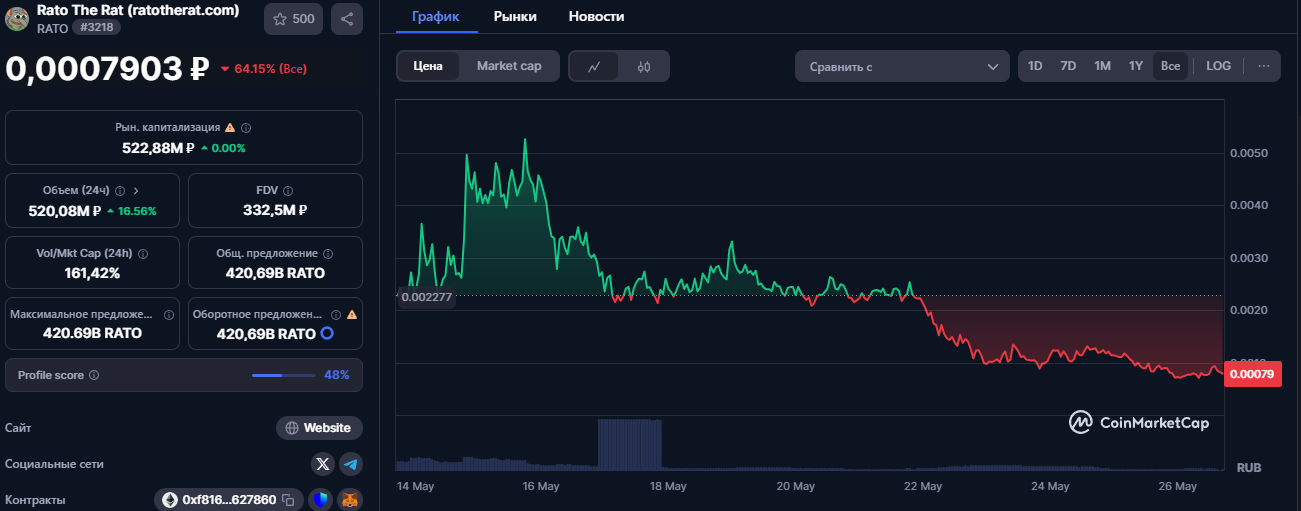Open info icon beside Объем (24ч)
The width and height of the screenshot is (1301, 511).
120,190
